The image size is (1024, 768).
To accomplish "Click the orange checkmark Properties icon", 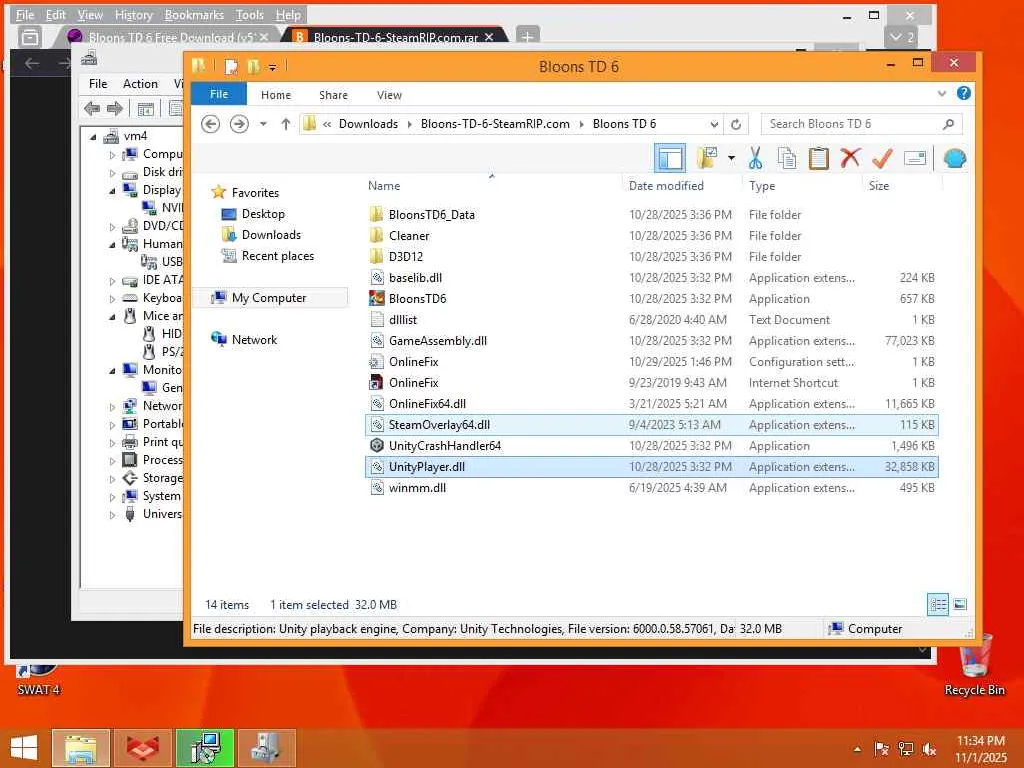I will click(882, 158).
